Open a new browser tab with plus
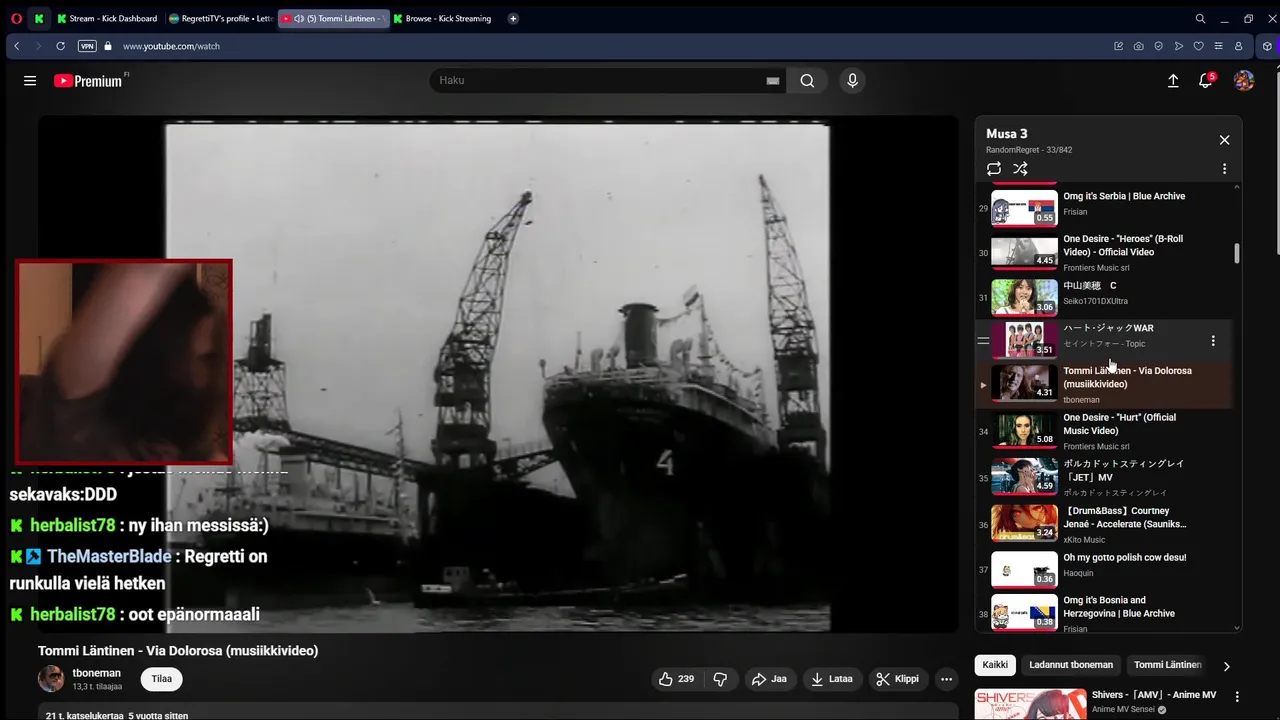This screenshot has height=720, width=1280. (x=513, y=18)
